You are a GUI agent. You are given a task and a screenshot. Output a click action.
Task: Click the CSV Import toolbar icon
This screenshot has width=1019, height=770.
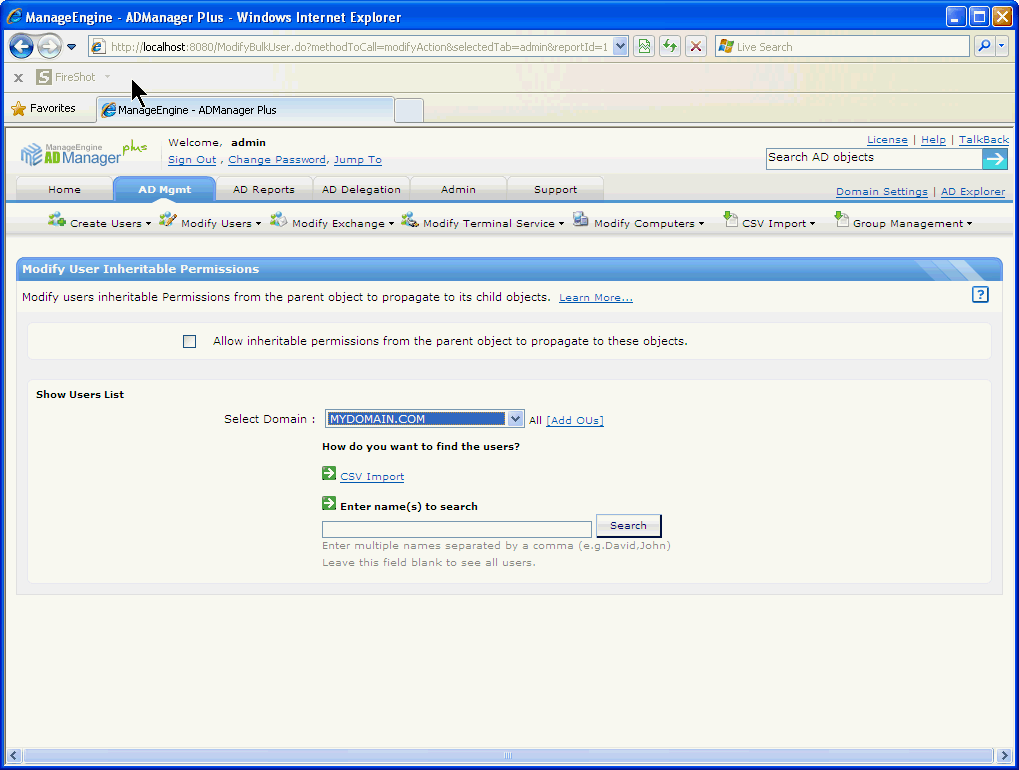click(730, 219)
